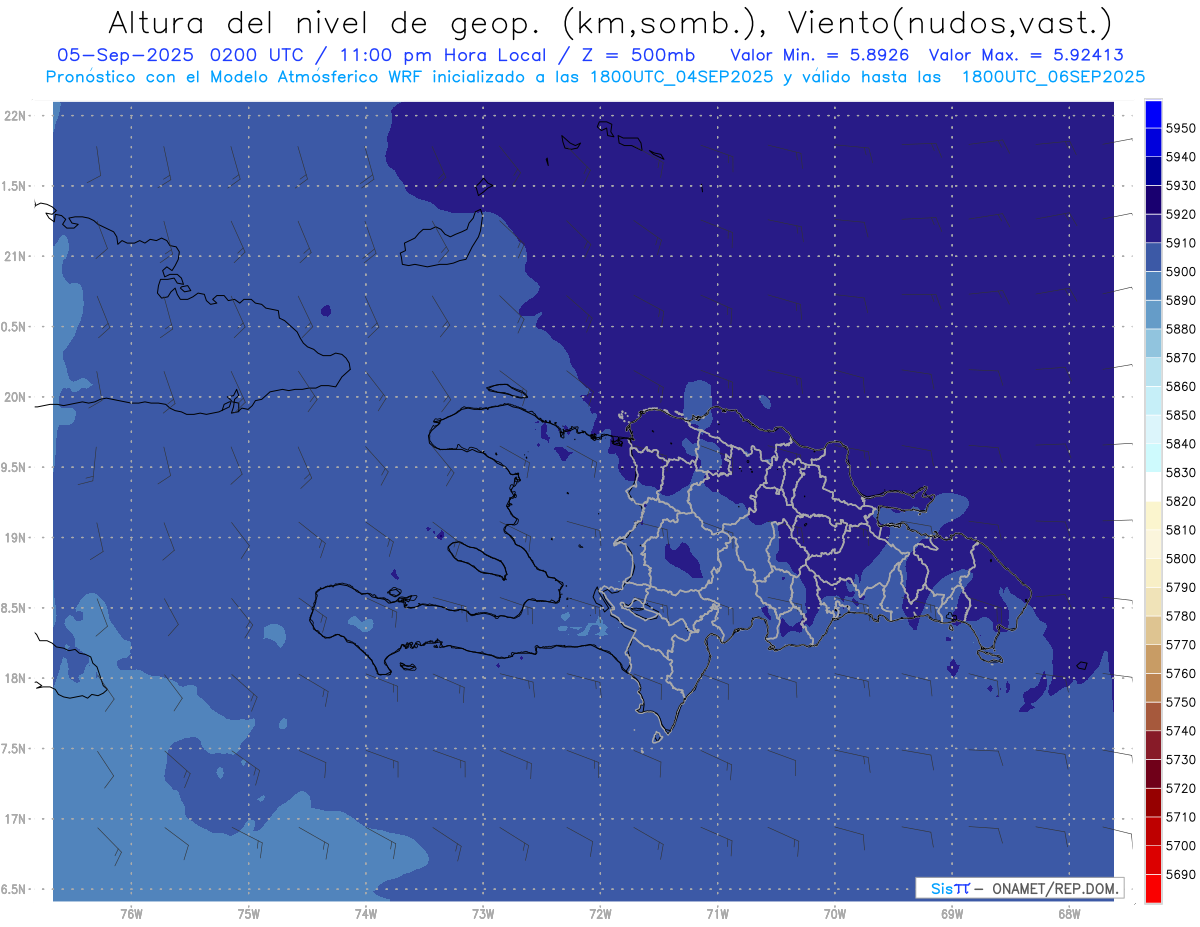Click 'Valor Min. = 5.8926' text
This screenshot has width=1200, height=927.
point(821,55)
